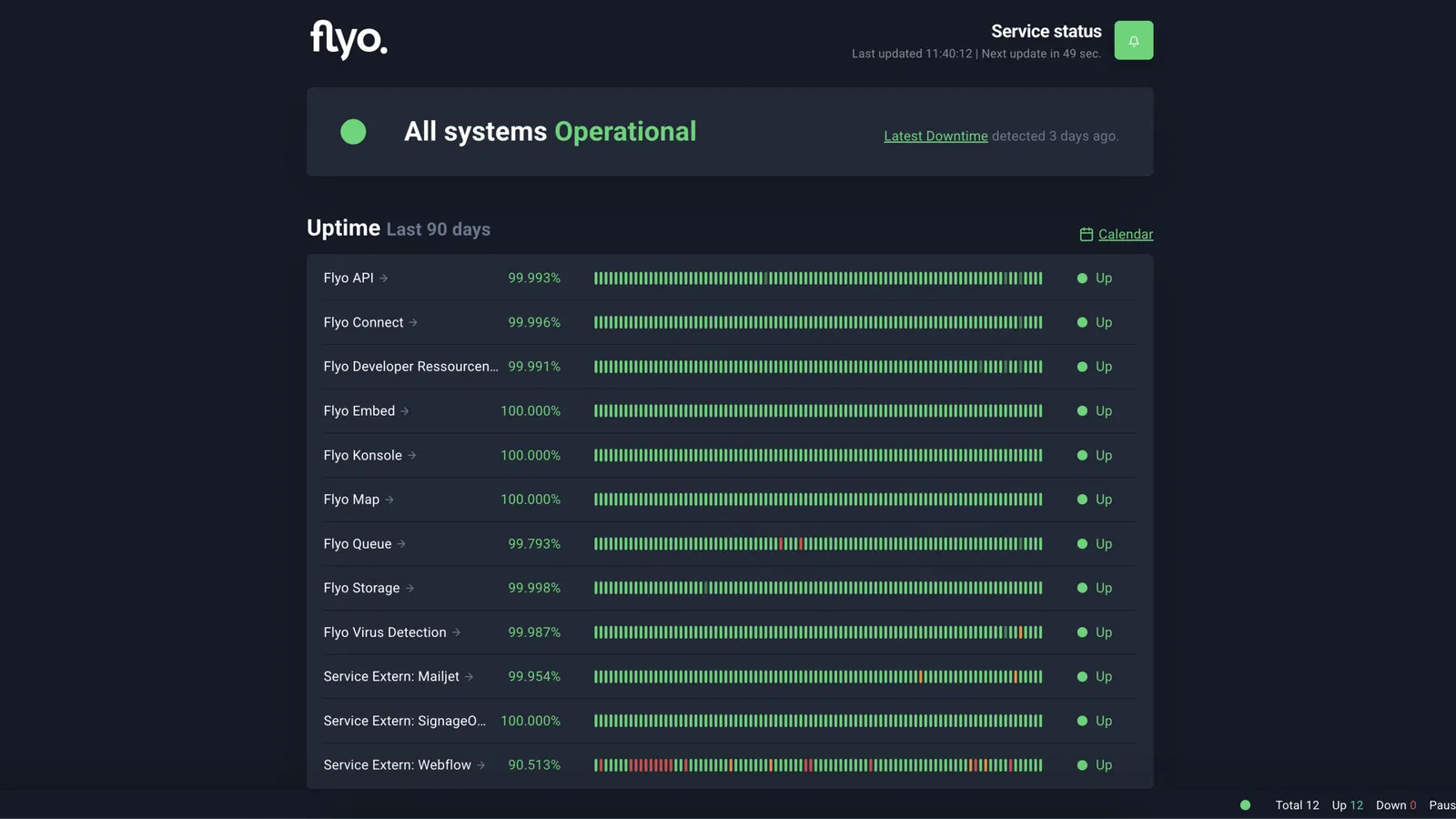
Task: Open Flyo Connect monitor details arrow
Action: point(413,322)
